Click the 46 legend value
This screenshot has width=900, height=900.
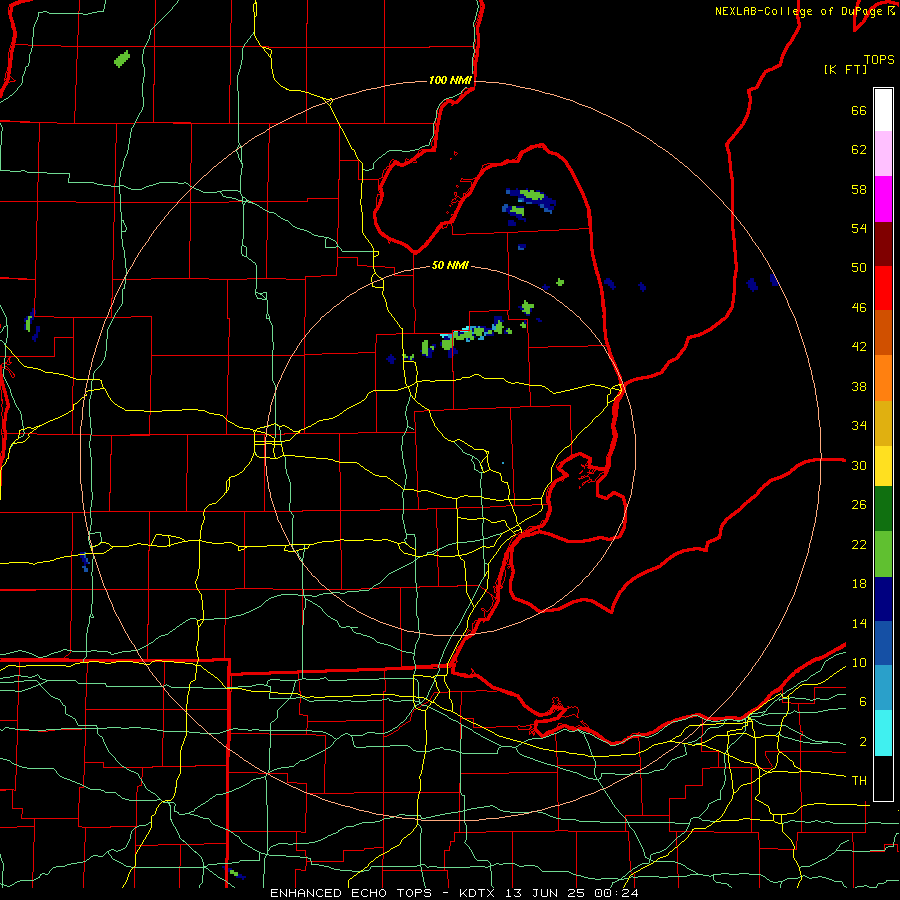pos(859,308)
